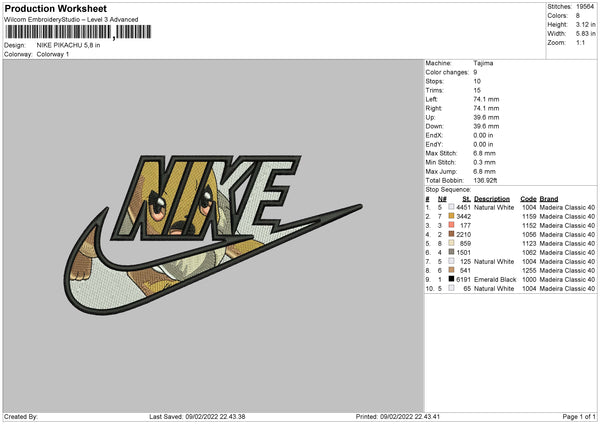Click 'Natural White' in stop row 7
This screenshot has height=424, width=600.
coord(494,261)
